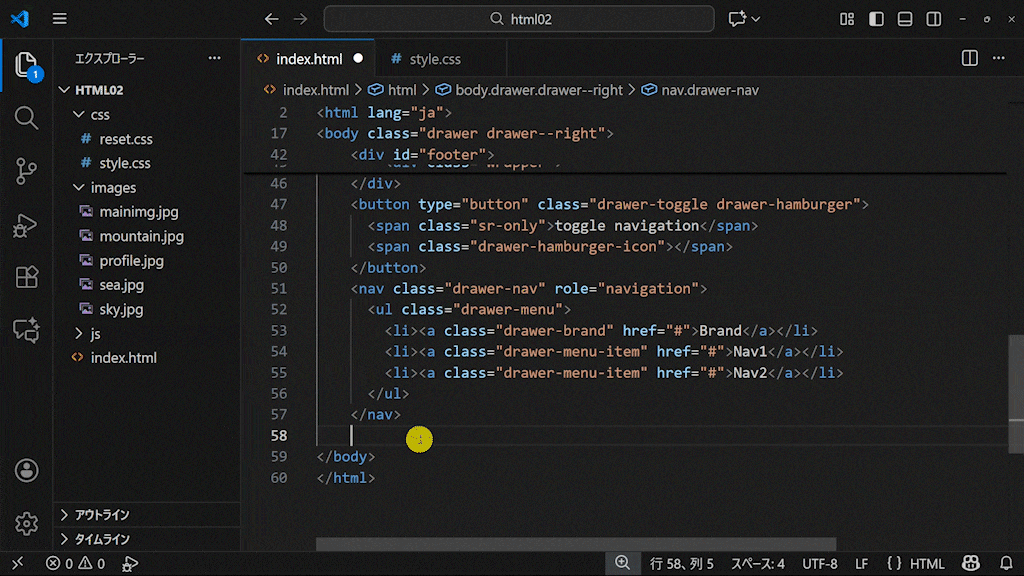Toggle the bottom panel visibility
The height and width of the screenshot is (576, 1024).
[905, 19]
